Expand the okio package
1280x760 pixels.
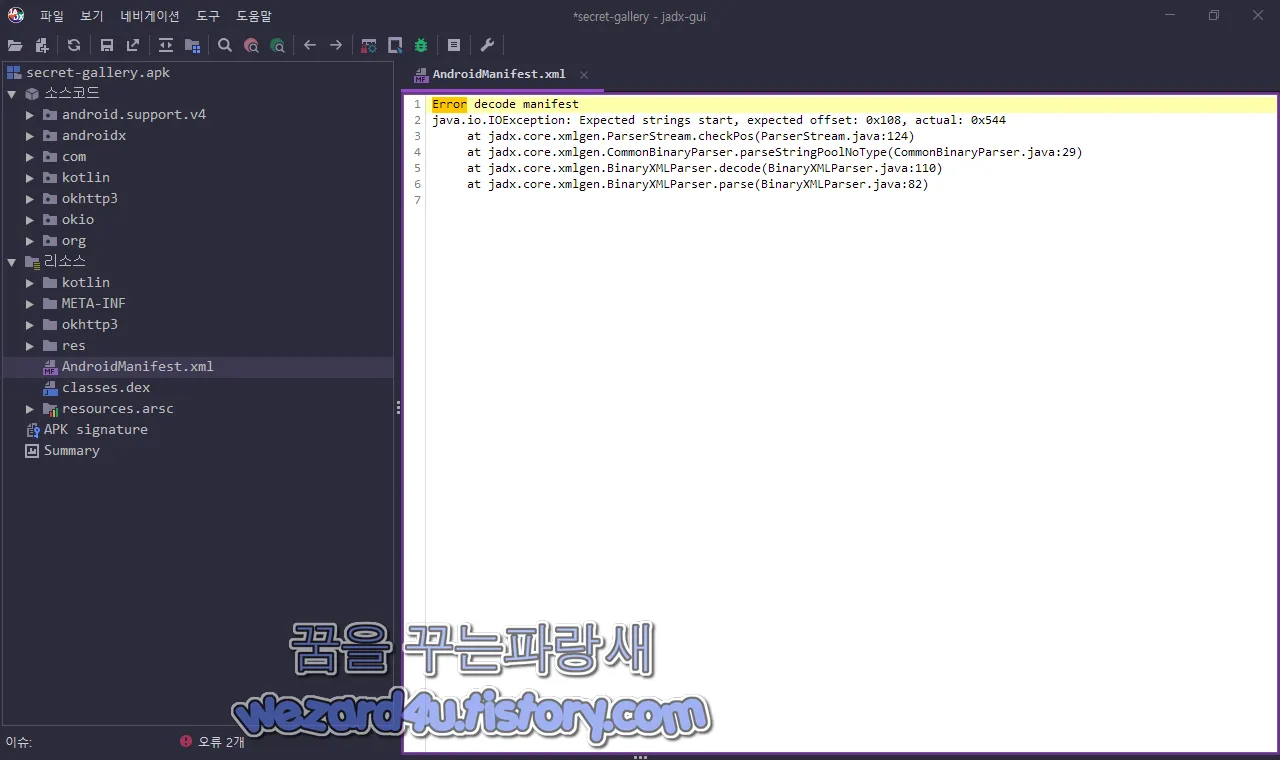[x=30, y=220]
